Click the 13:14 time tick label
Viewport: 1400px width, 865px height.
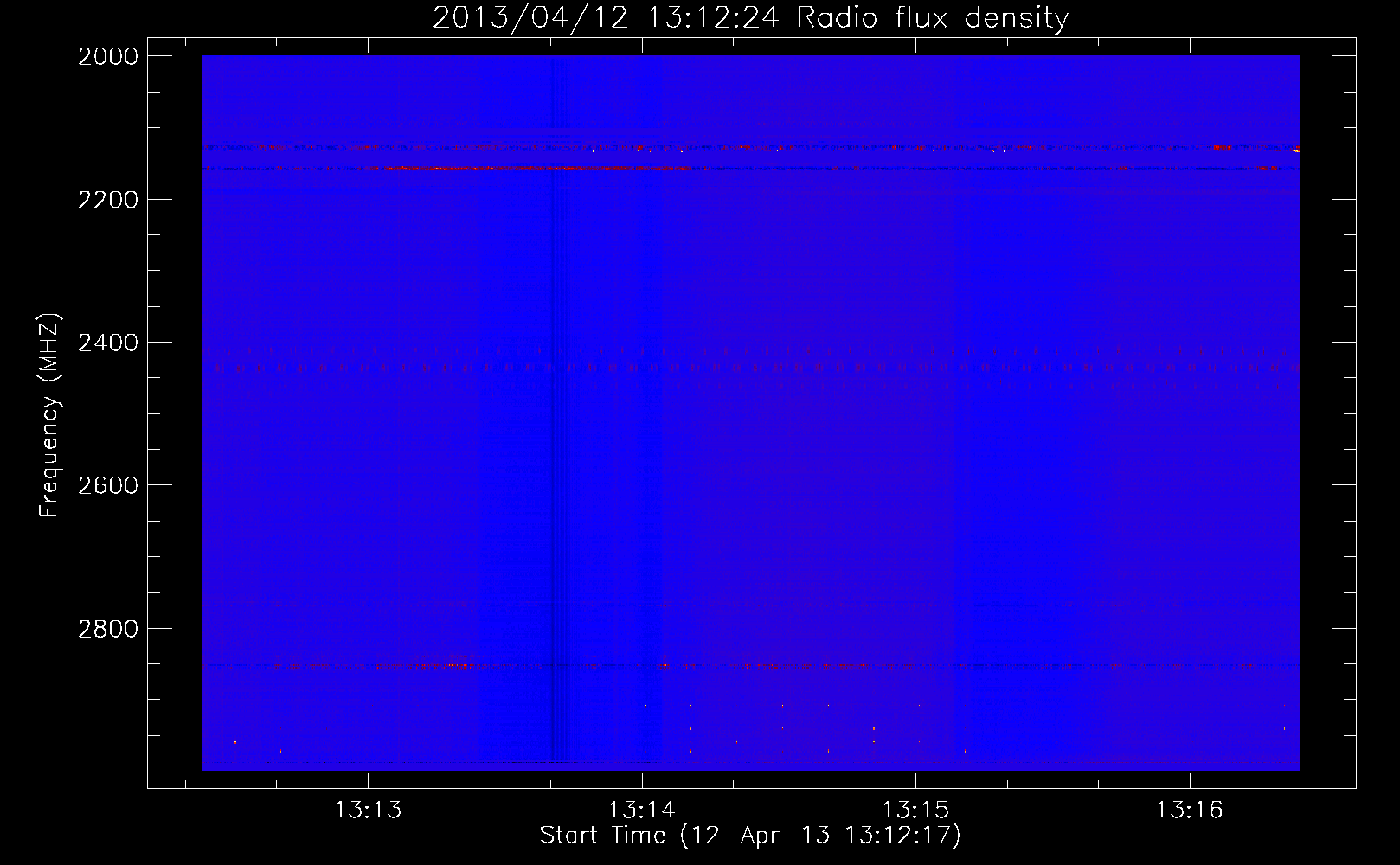click(x=642, y=810)
